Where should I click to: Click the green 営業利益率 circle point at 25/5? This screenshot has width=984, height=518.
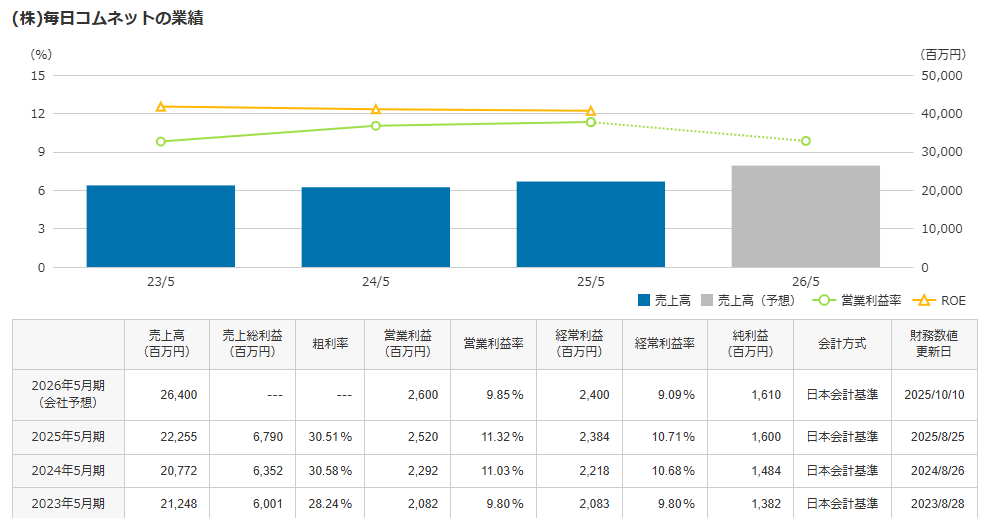coord(591,122)
